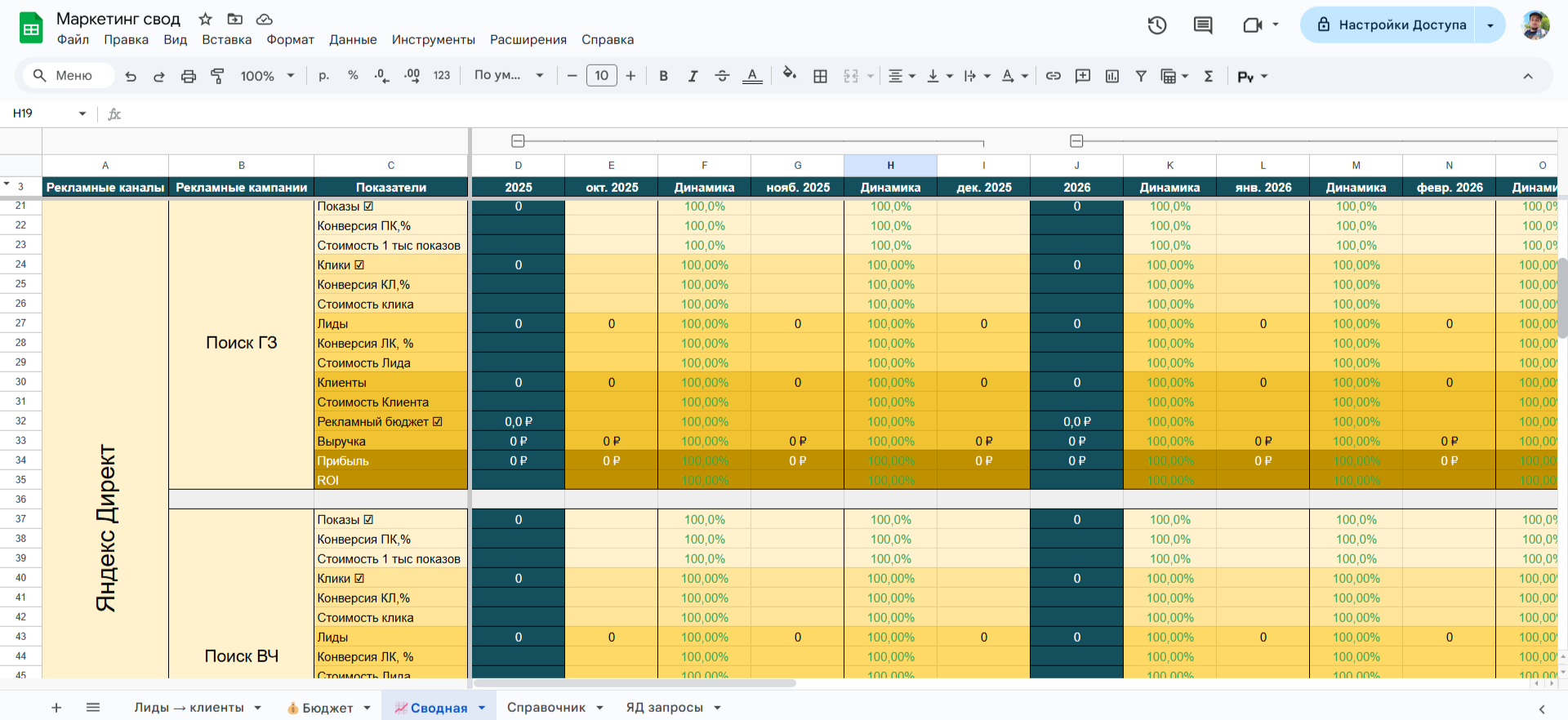Screen dimensions: 1568x720
Task: Toggle Strikethrough formatting
Action: (x=722, y=76)
